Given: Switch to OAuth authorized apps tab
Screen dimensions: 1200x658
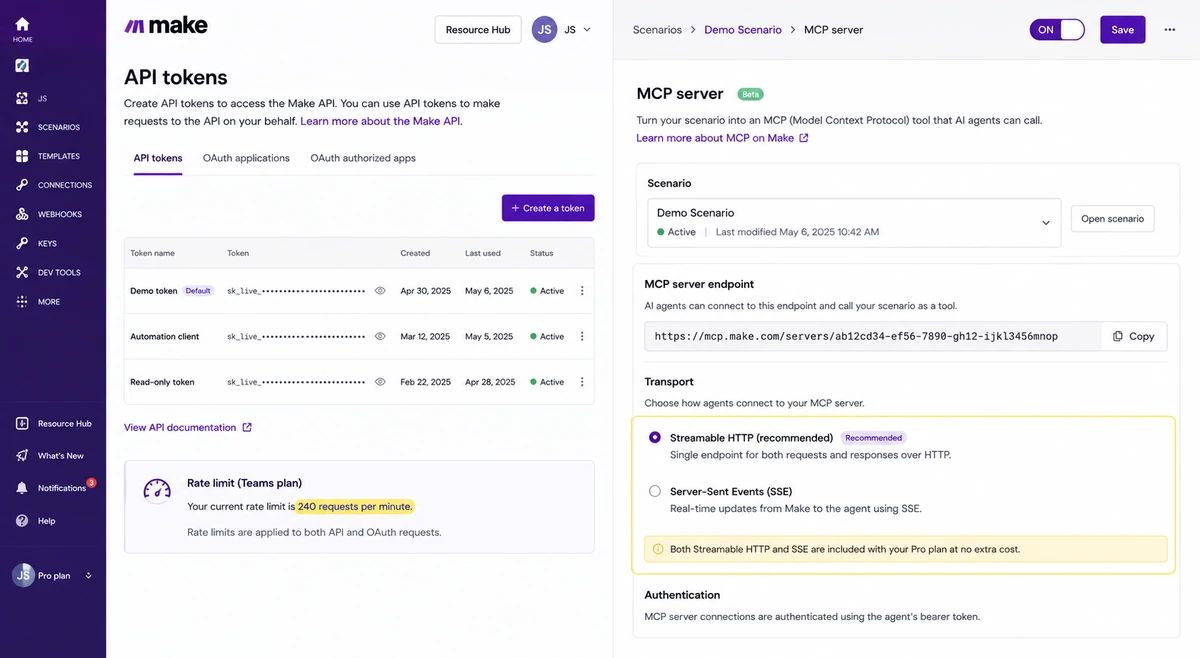Looking at the screenshot, I should click(x=363, y=158).
